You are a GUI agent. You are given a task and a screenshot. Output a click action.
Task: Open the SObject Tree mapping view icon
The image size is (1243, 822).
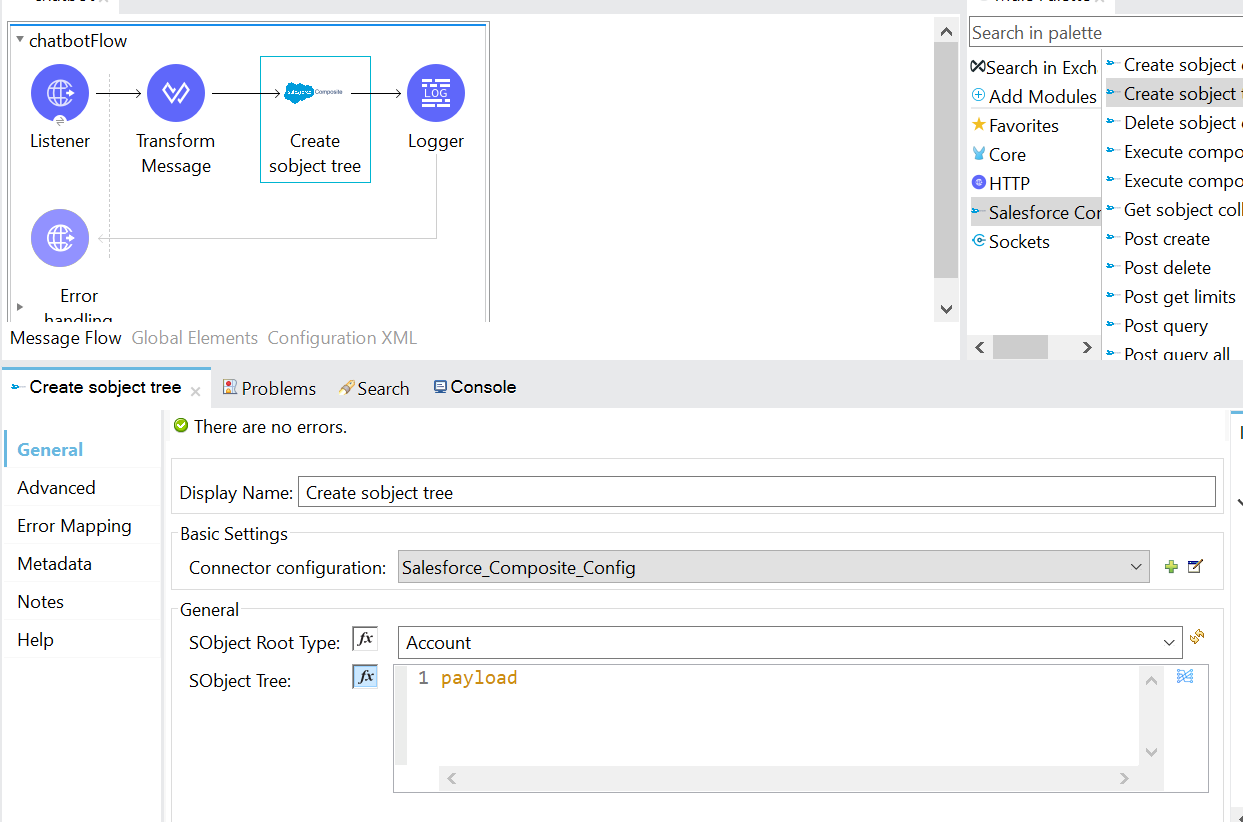coord(1185,677)
